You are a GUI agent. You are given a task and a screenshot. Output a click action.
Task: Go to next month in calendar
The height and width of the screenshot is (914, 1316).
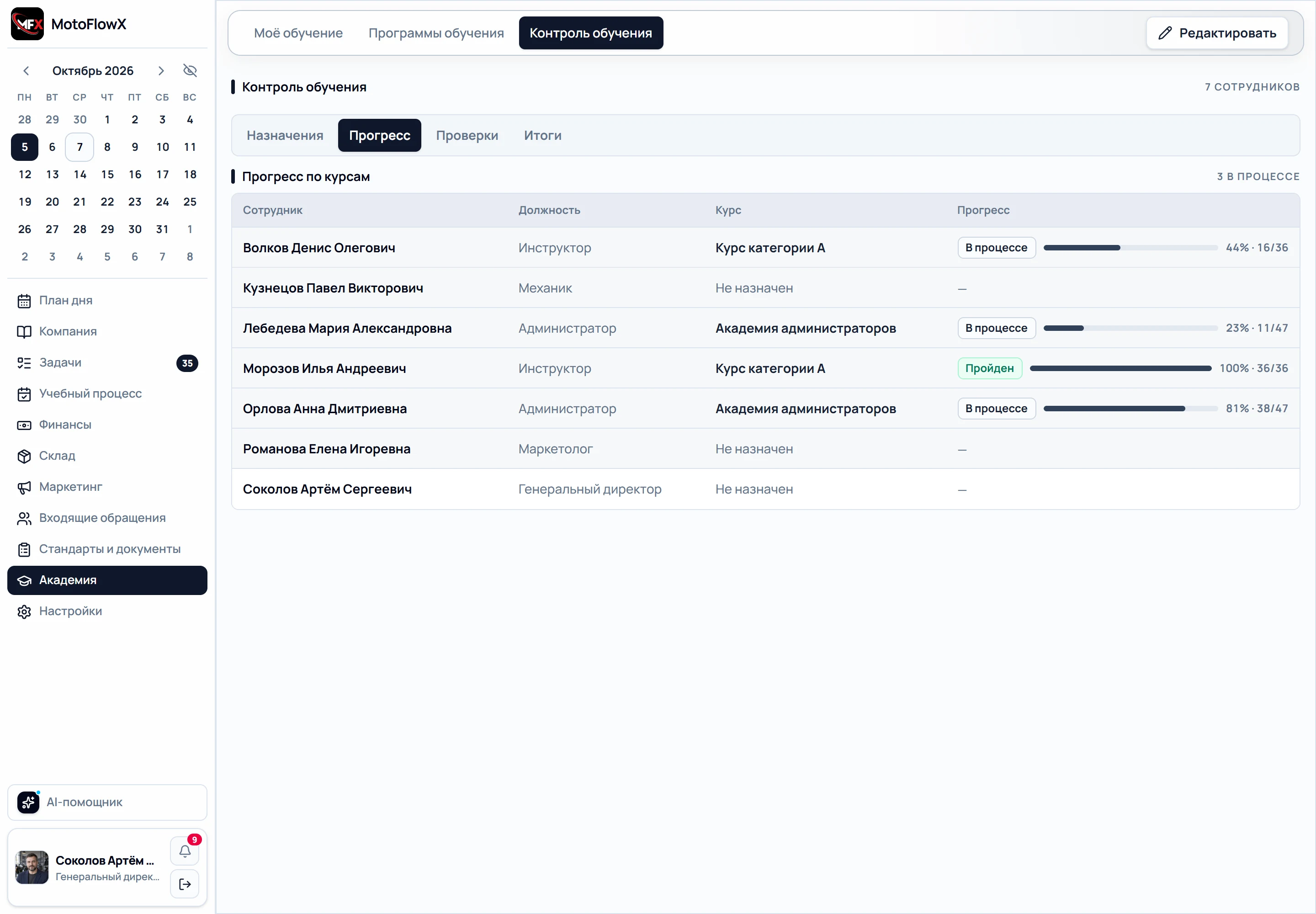(x=161, y=70)
